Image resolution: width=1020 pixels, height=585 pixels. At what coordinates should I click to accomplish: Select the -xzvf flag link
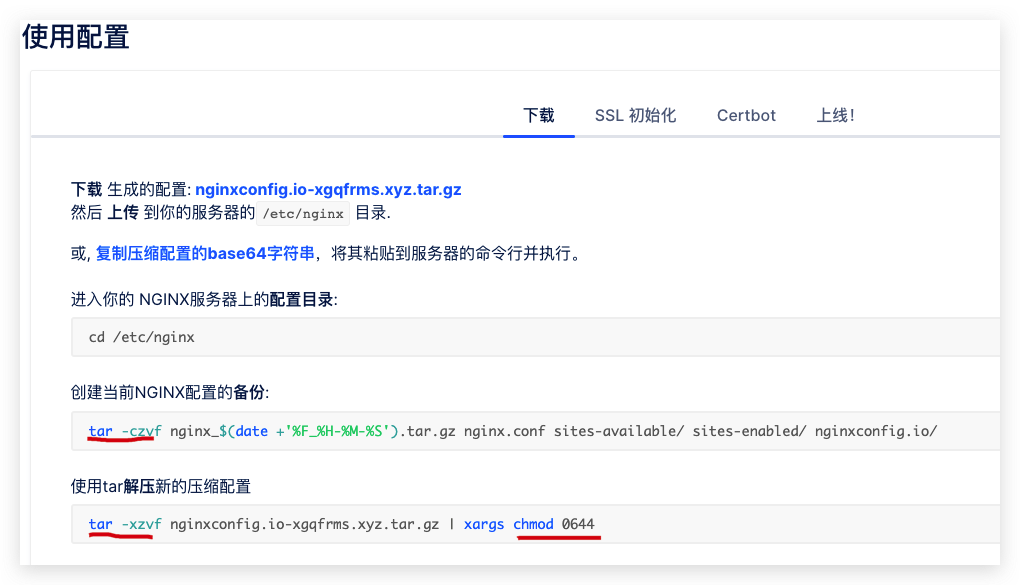coord(139,523)
